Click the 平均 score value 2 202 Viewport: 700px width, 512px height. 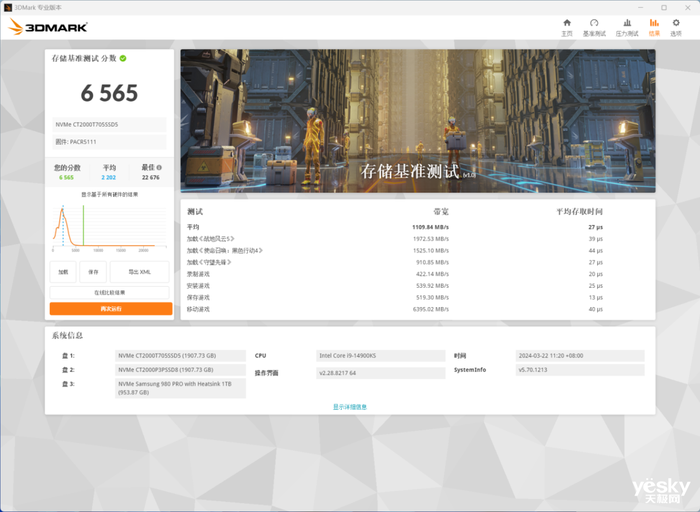coord(108,178)
